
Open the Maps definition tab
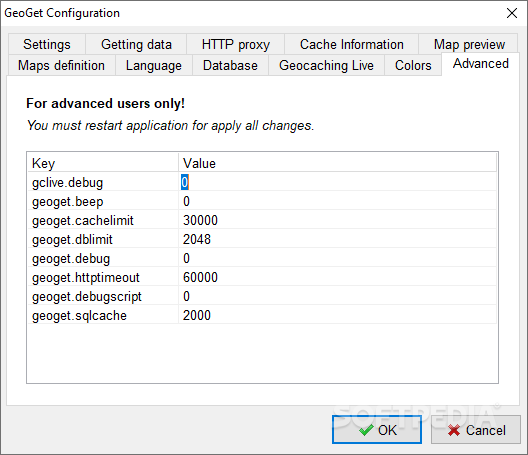(x=61, y=65)
